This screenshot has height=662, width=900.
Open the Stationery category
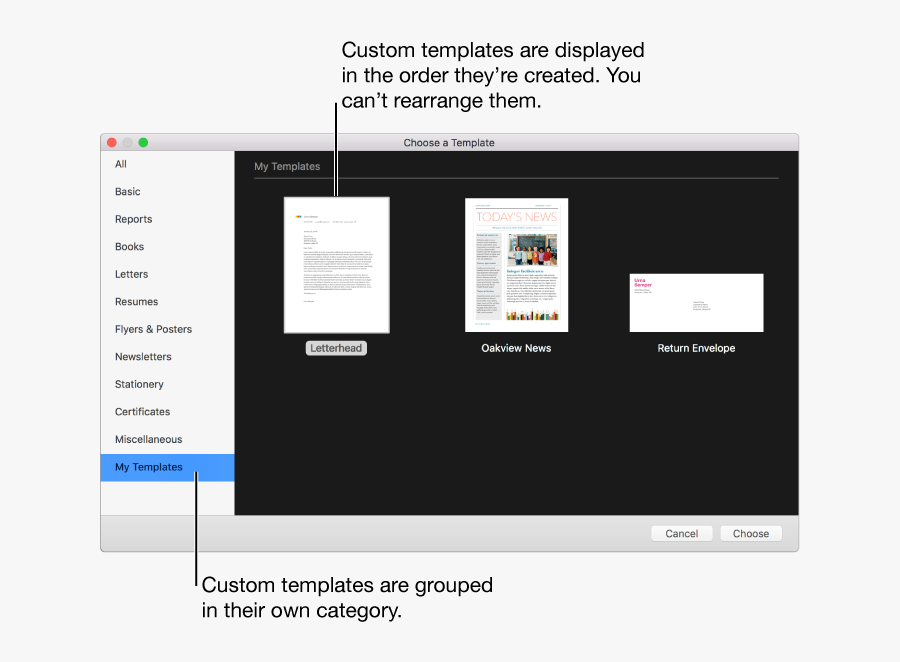click(167, 385)
